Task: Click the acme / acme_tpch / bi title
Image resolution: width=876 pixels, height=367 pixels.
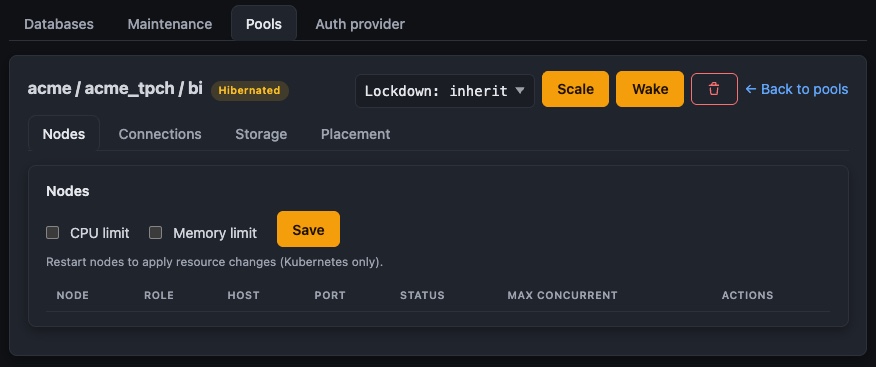Action: pyautogui.click(x=115, y=88)
